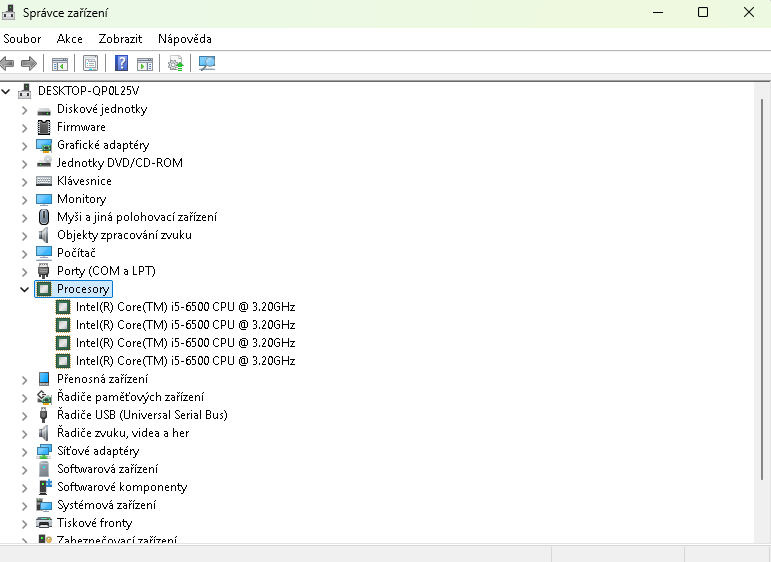This screenshot has height=562, width=771.
Task: Open the Nápověda menu
Action: 184,39
